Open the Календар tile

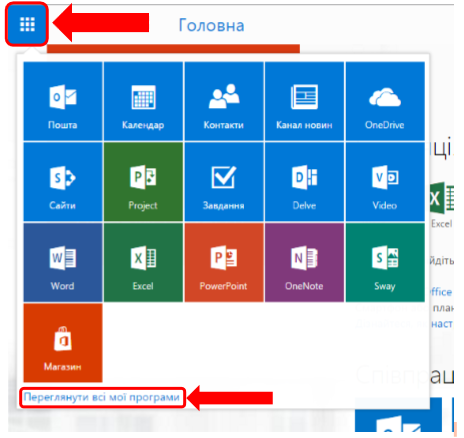(x=143, y=101)
